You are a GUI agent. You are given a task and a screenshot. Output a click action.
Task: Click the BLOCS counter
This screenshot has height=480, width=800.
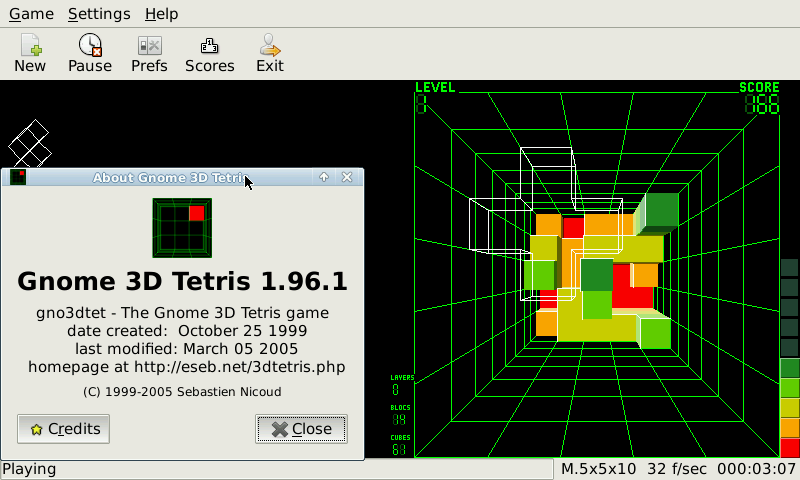[400, 415]
